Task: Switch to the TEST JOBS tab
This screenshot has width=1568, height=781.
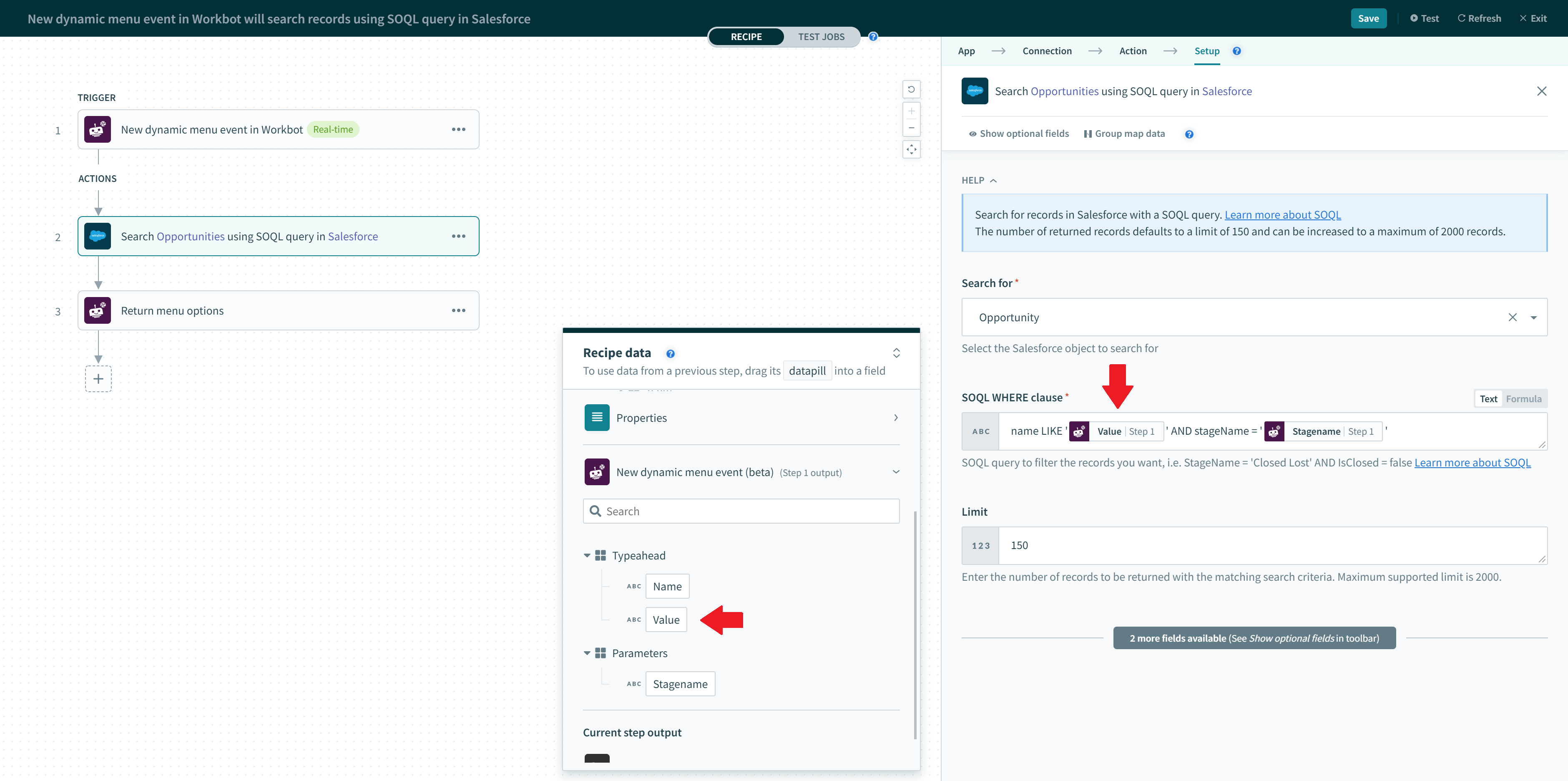Action: point(822,37)
